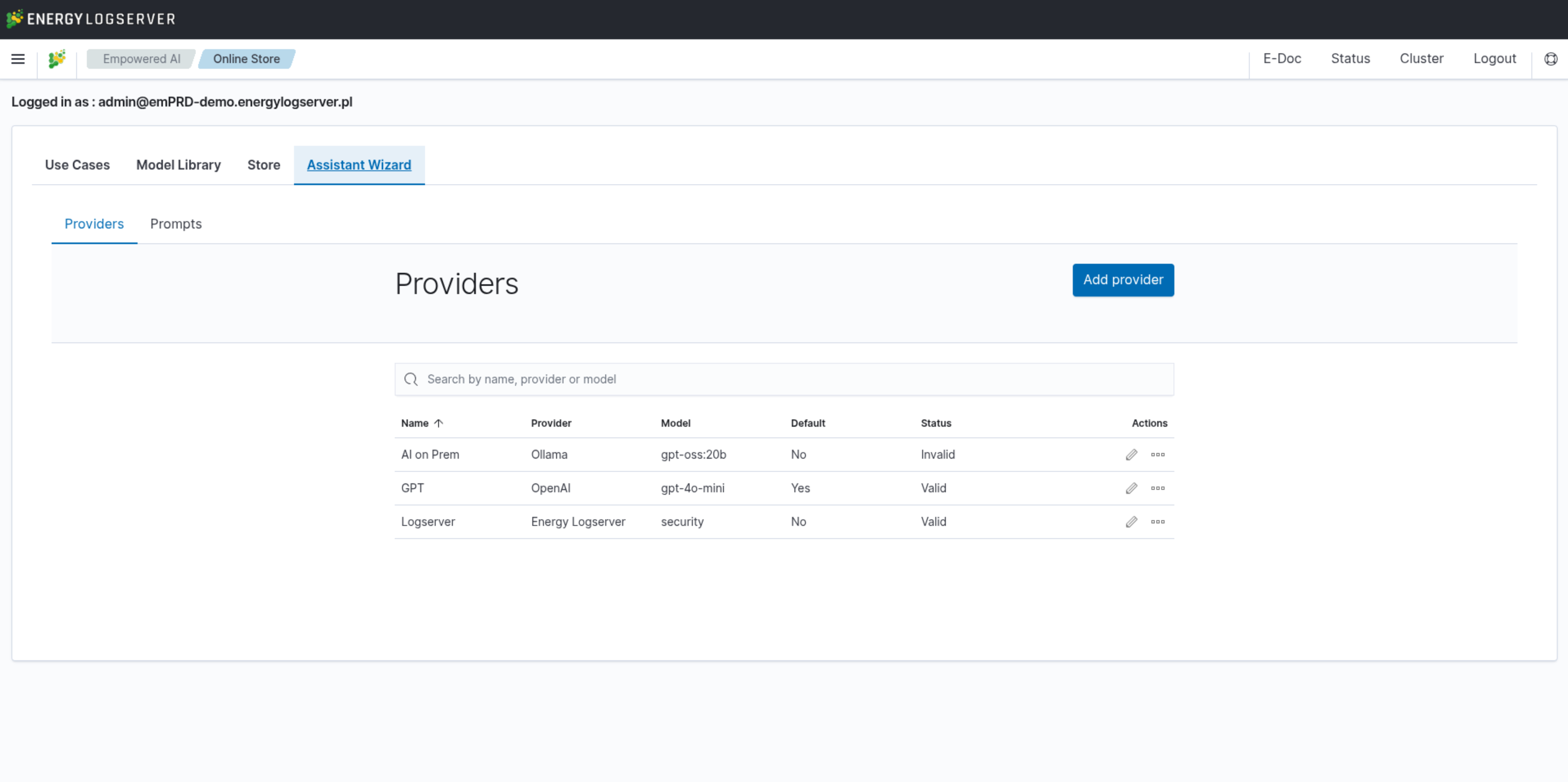Click the Add provider button
Viewport: 1568px width, 782px height.
pyautogui.click(x=1122, y=280)
